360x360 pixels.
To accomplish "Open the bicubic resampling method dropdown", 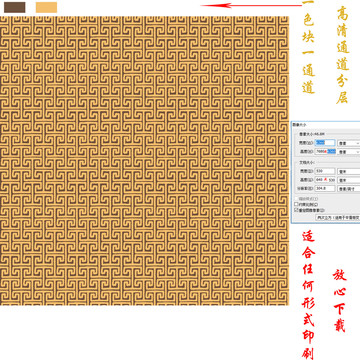I will [x=338, y=217].
